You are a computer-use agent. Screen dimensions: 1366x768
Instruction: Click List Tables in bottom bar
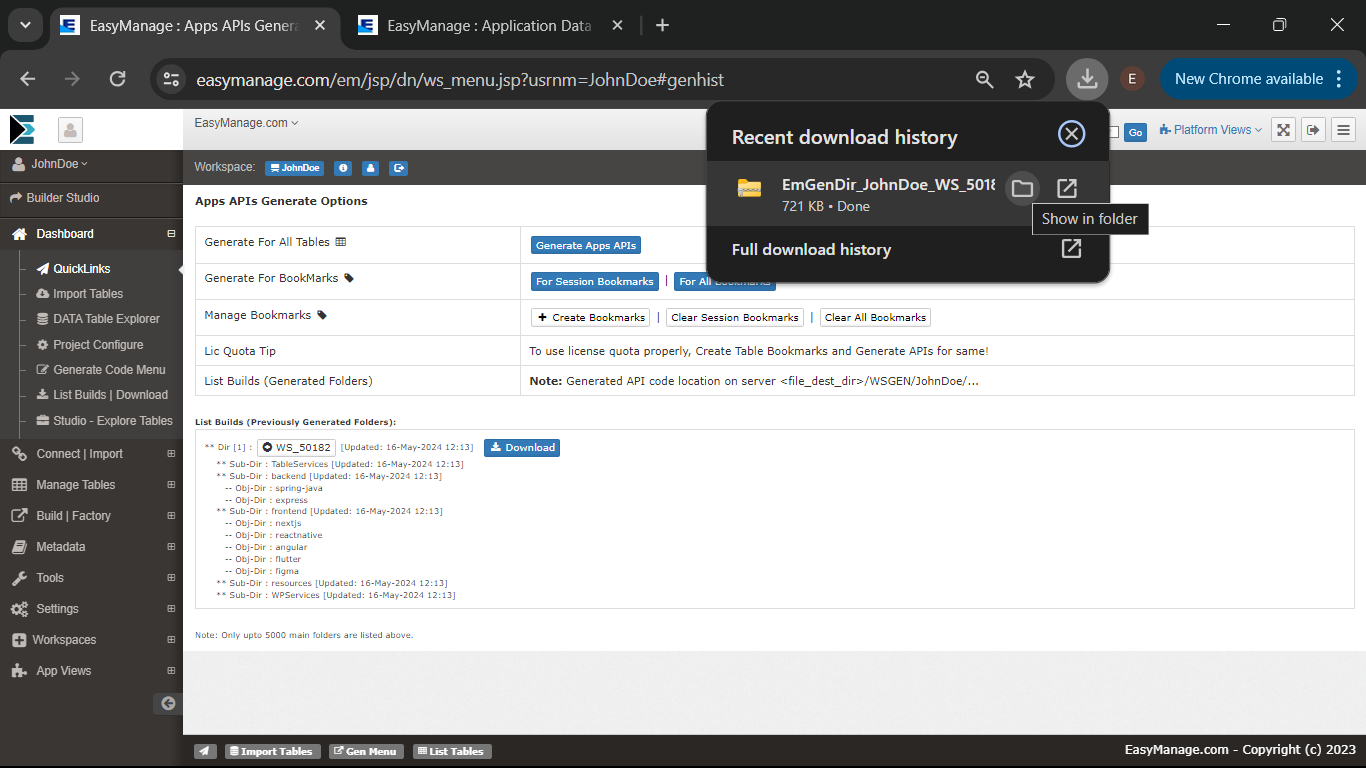452,751
